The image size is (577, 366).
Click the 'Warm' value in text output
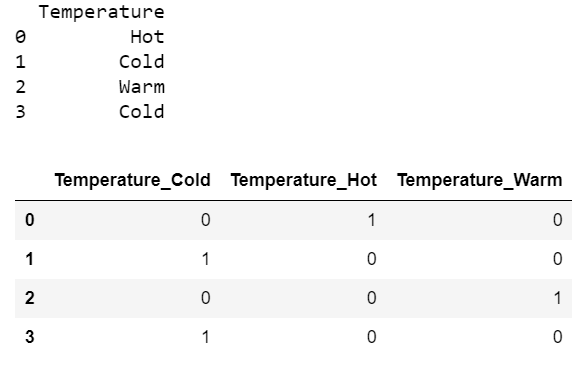point(142,87)
